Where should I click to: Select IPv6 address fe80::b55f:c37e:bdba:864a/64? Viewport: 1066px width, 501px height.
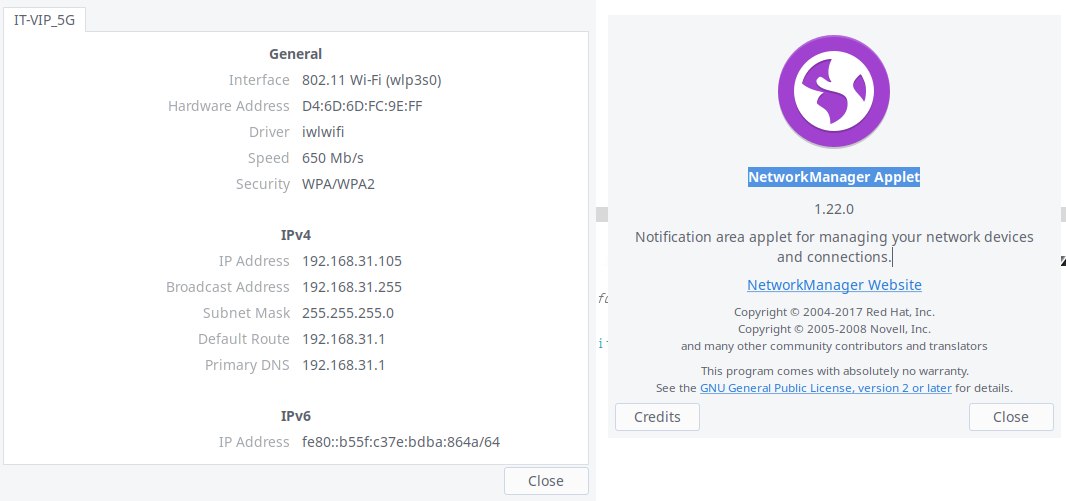pos(401,442)
